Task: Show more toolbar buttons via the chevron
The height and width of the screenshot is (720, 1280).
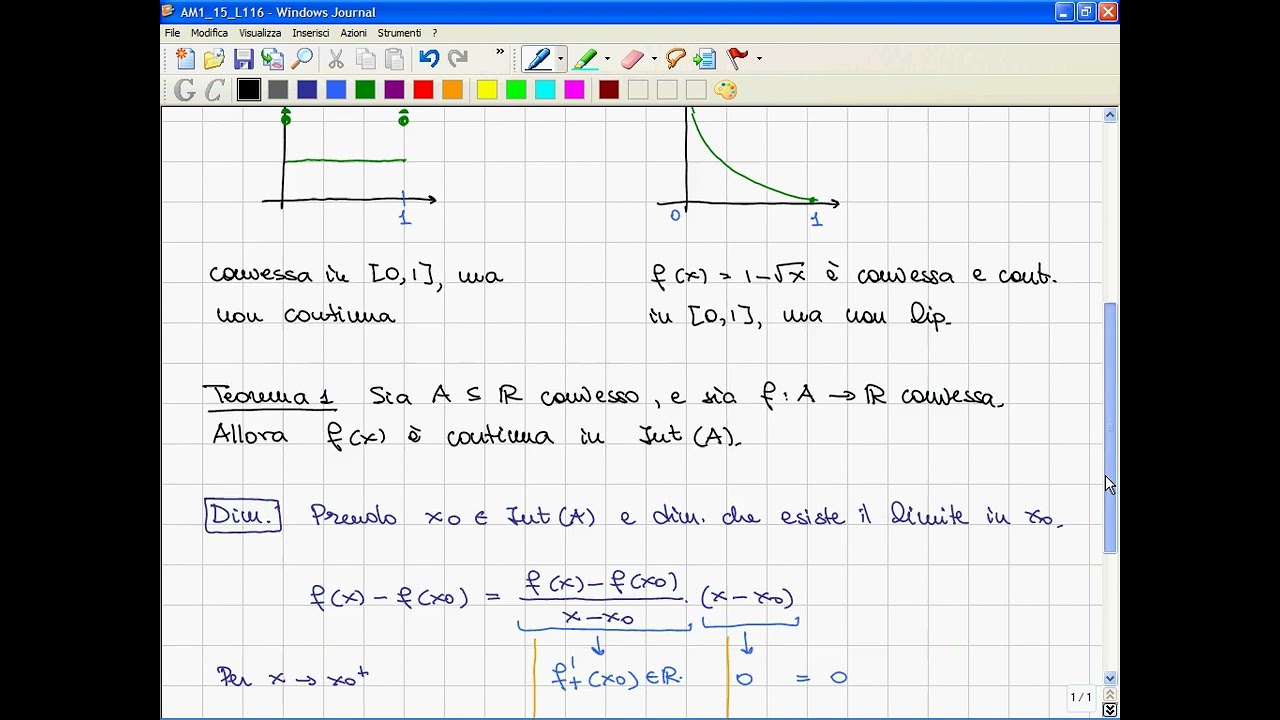Action: [500, 53]
